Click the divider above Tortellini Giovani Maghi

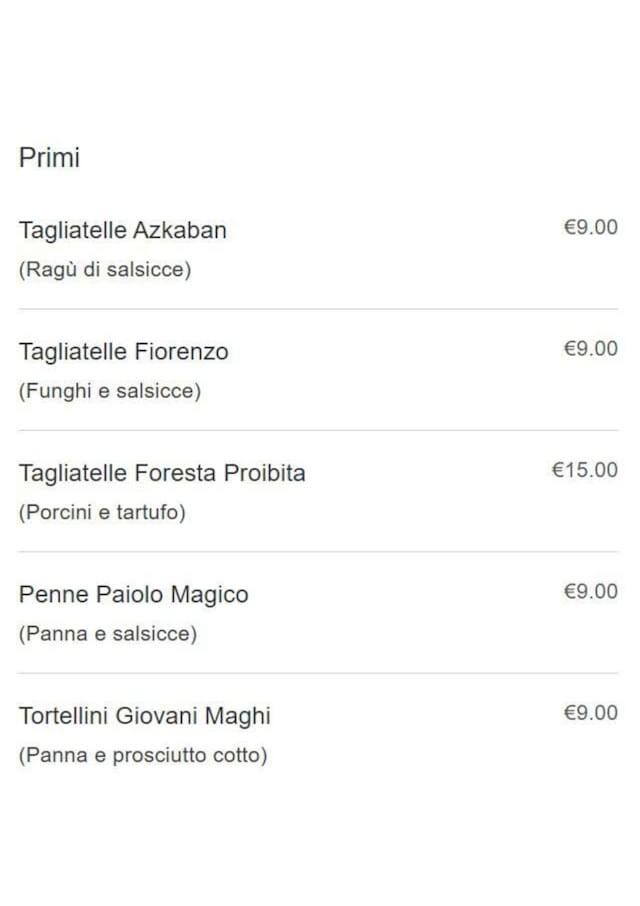coord(318,673)
